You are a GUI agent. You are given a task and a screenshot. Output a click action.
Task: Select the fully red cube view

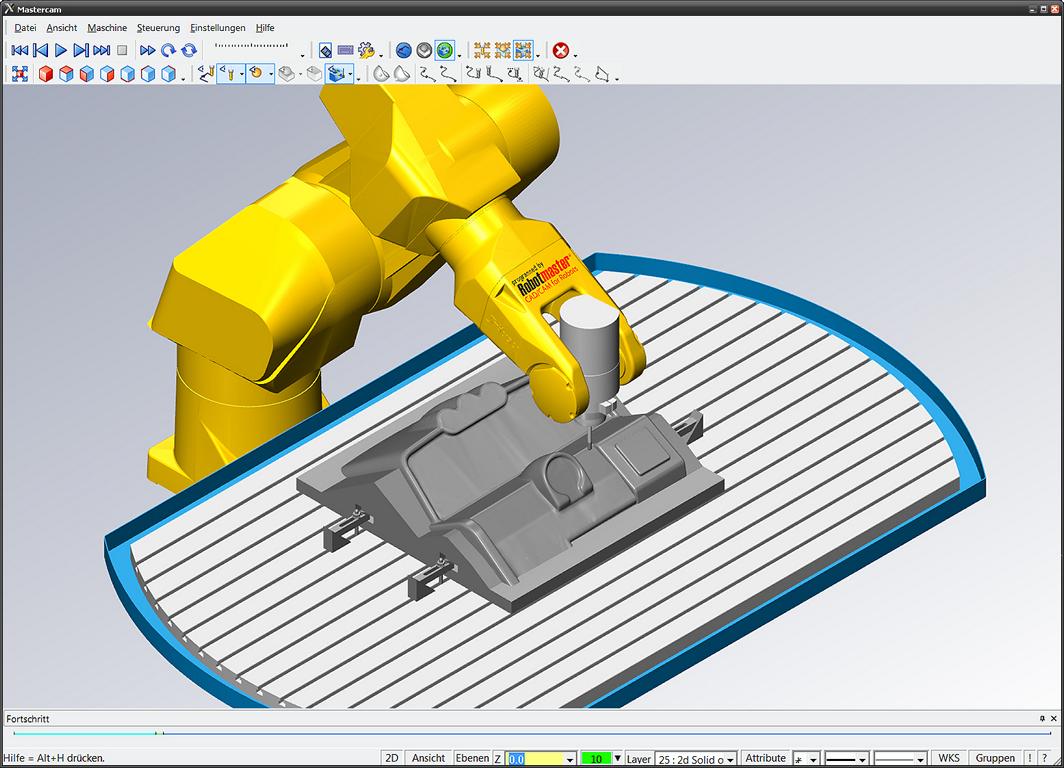click(45, 74)
